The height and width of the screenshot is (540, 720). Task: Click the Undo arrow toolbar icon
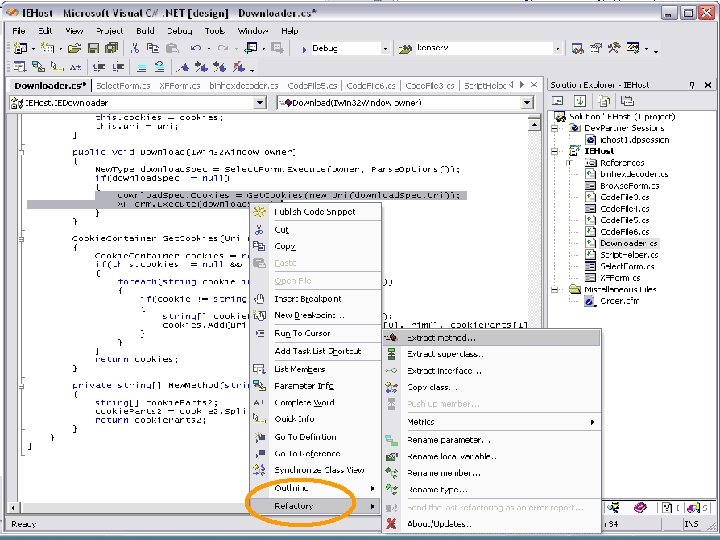pos(196,48)
